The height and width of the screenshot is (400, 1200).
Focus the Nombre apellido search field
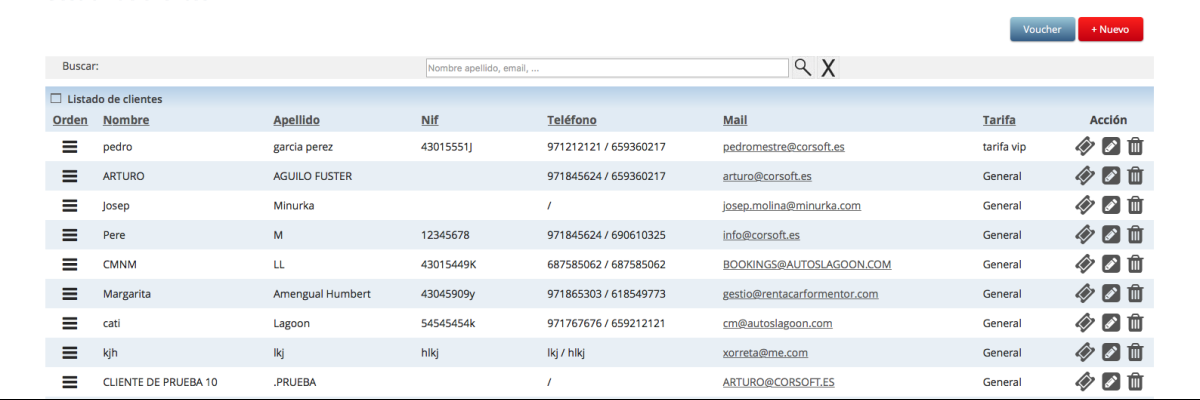click(607, 68)
